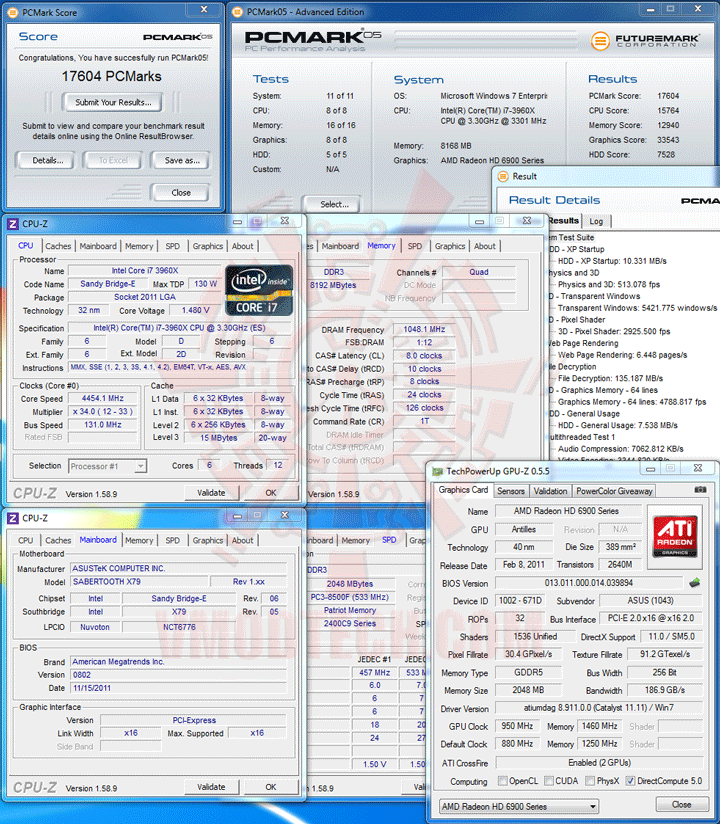Image resolution: width=720 pixels, height=824 pixels.
Task: Click the Bus Speed value 131.0 MHz
Action: click(102, 425)
